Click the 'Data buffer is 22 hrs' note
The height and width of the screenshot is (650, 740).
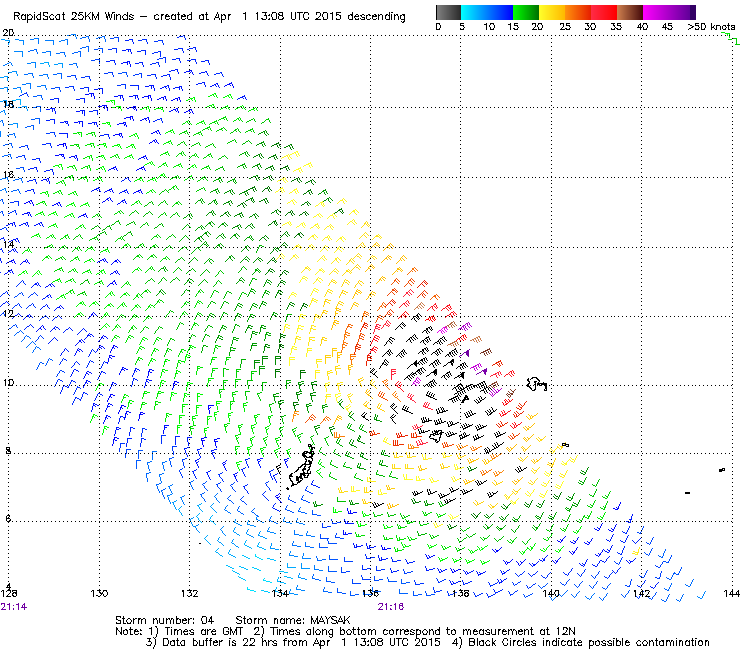220,642
